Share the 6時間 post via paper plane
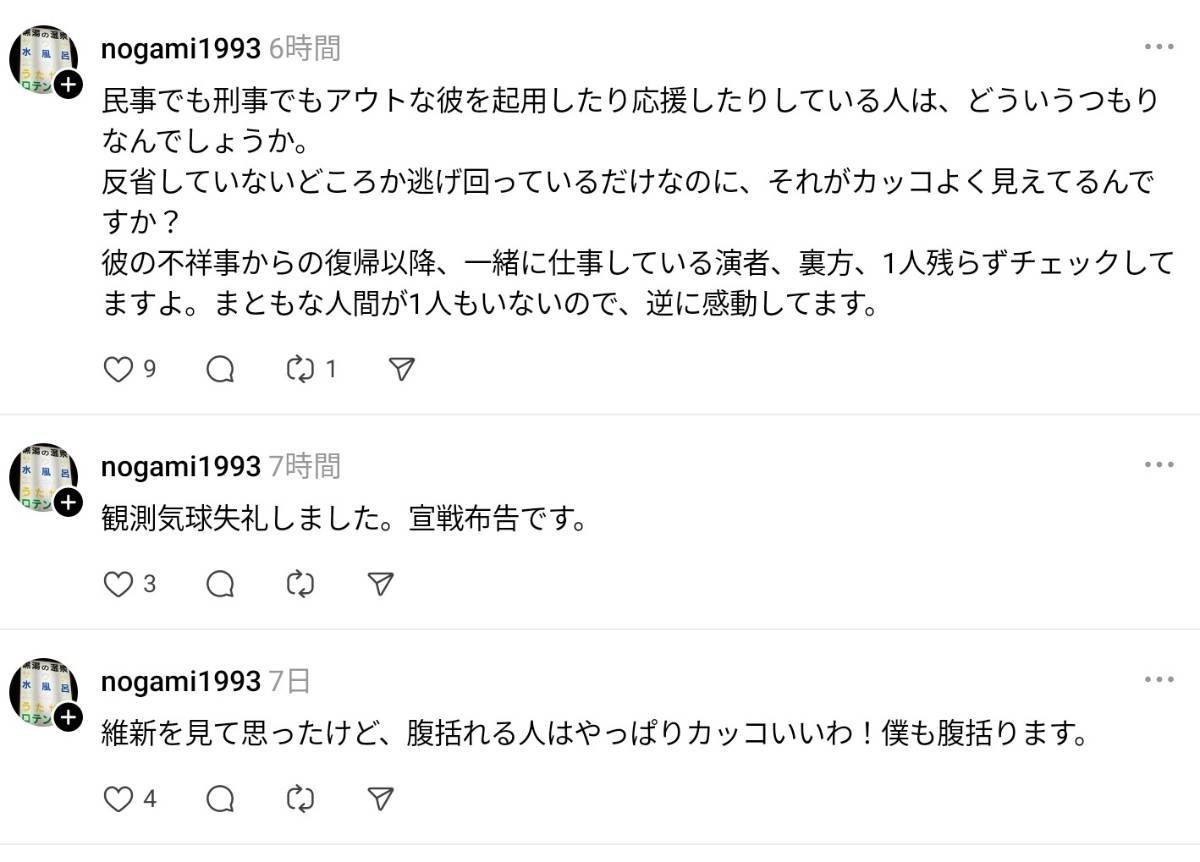The image size is (1200, 862). (401, 370)
